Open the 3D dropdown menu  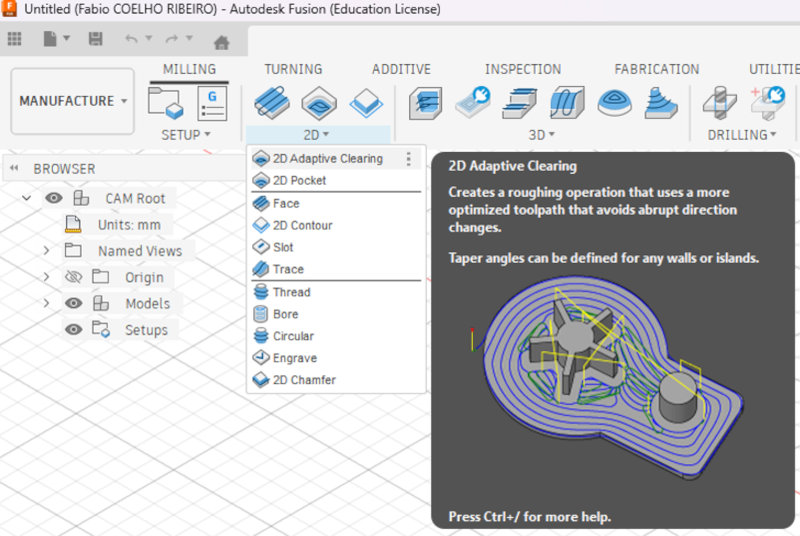tap(541, 135)
